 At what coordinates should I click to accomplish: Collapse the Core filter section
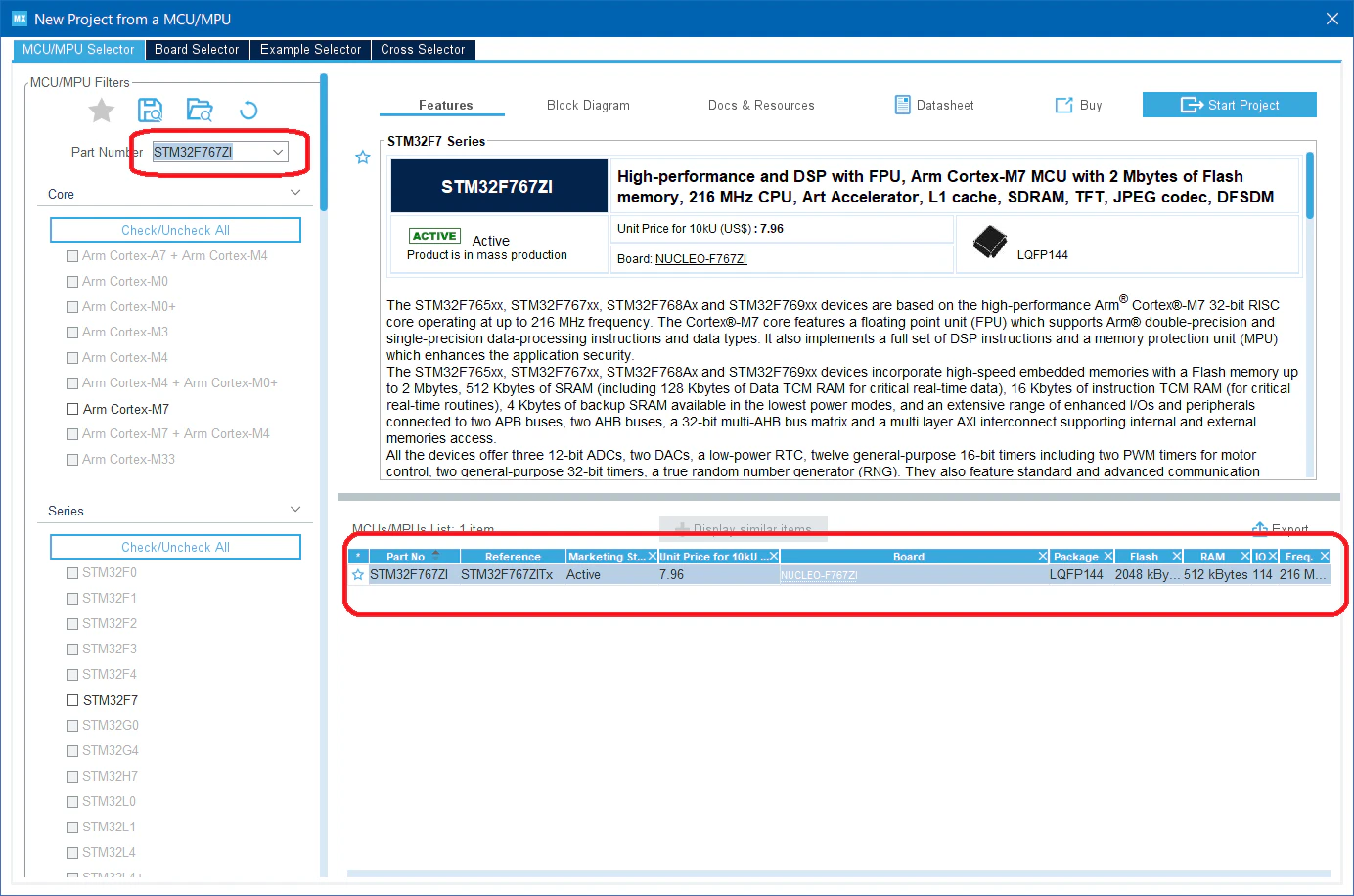pos(295,193)
